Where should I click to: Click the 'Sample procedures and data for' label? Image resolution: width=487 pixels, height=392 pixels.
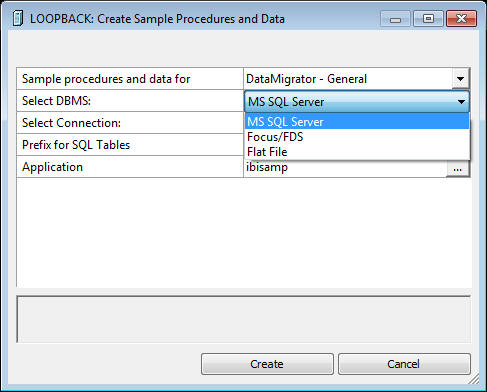(106, 79)
